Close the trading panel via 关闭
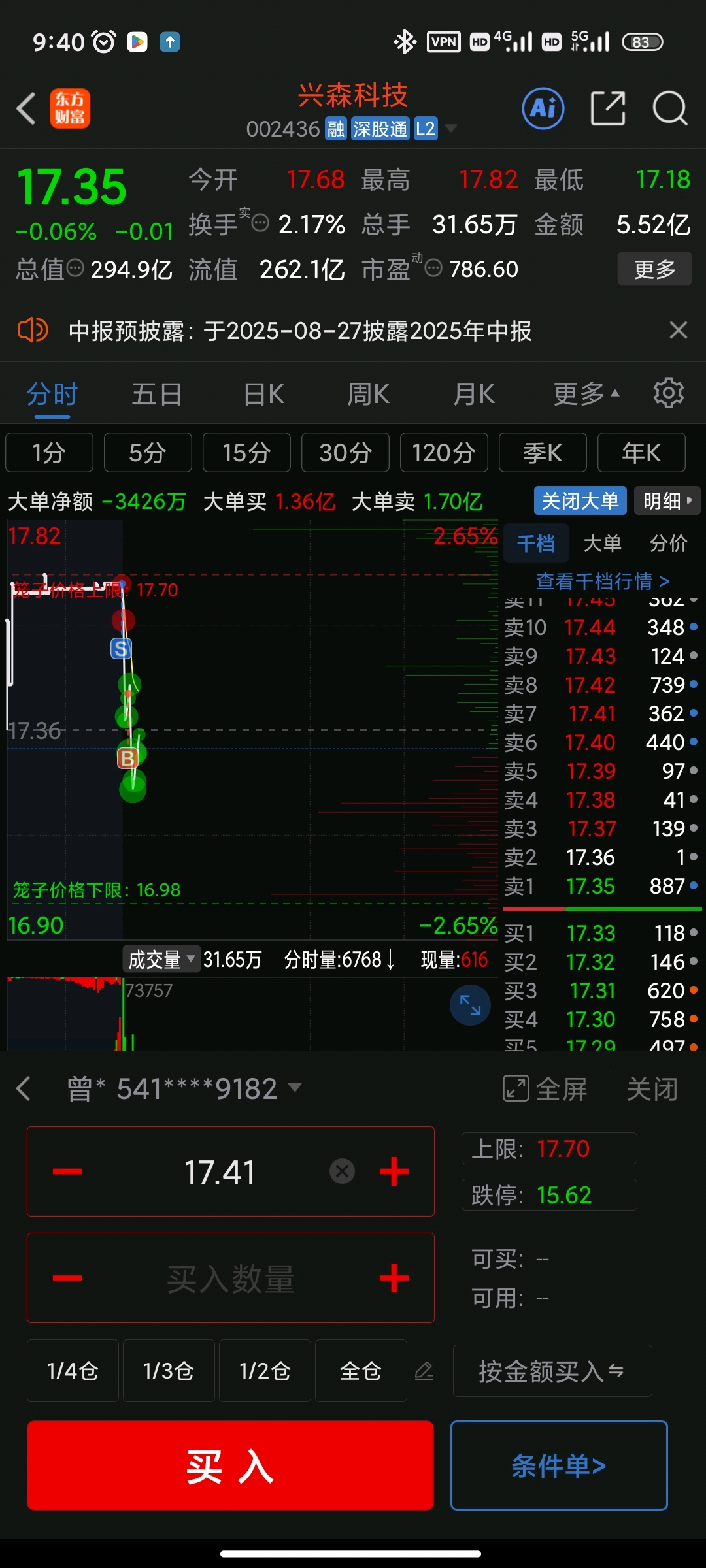The height and width of the screenshot is (1568, 706). point(652,1088)
